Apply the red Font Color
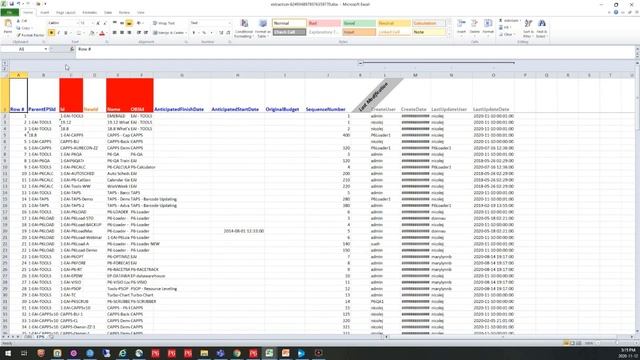 (x=102, y=33)
